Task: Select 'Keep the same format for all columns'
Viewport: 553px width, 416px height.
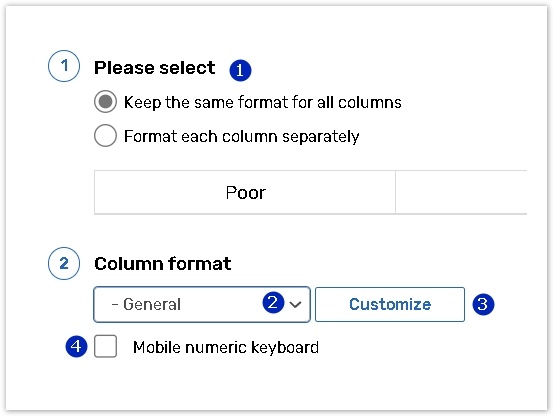Action: [x=105, y=102]
